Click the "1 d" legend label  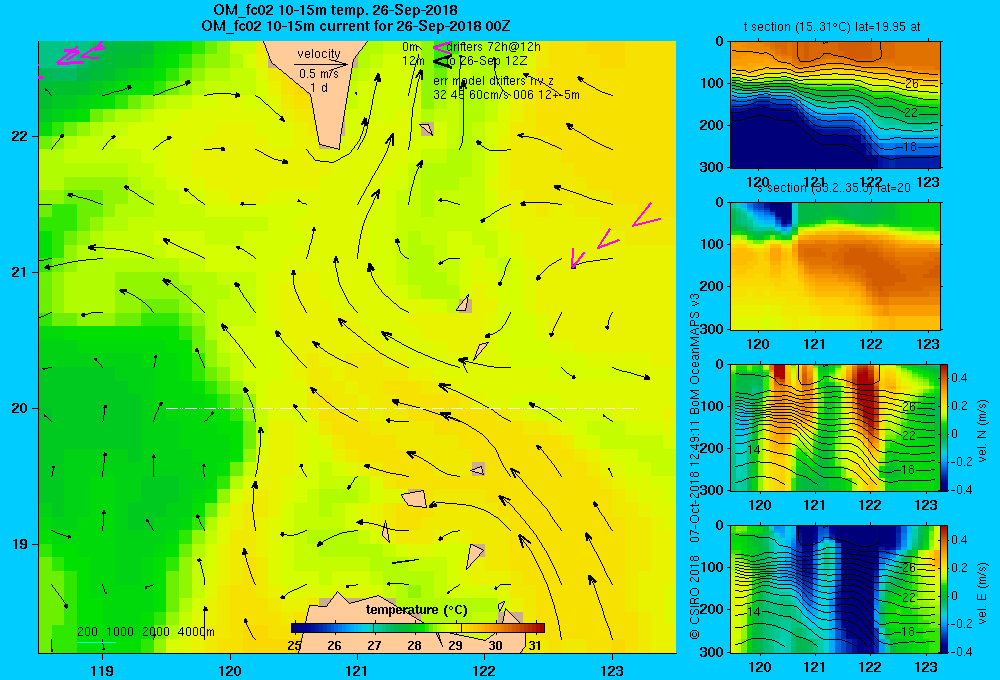click(x=319, y=88)
